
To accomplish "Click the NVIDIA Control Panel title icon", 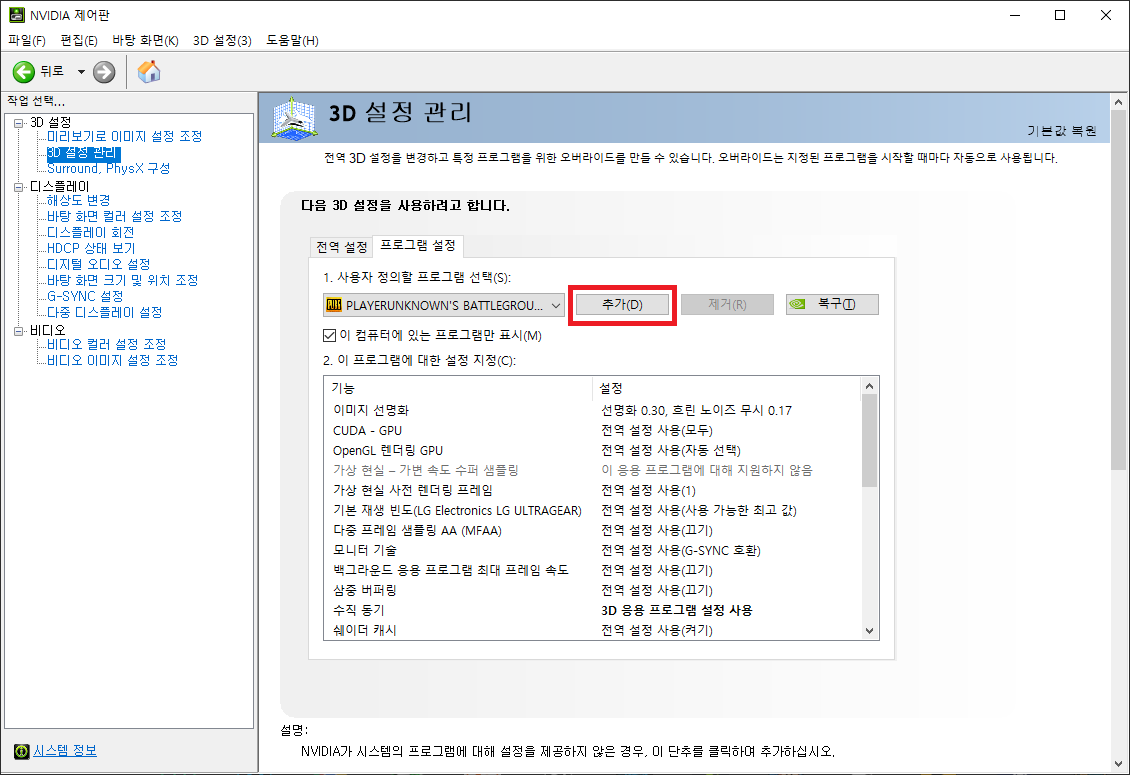I will [16, 15].
